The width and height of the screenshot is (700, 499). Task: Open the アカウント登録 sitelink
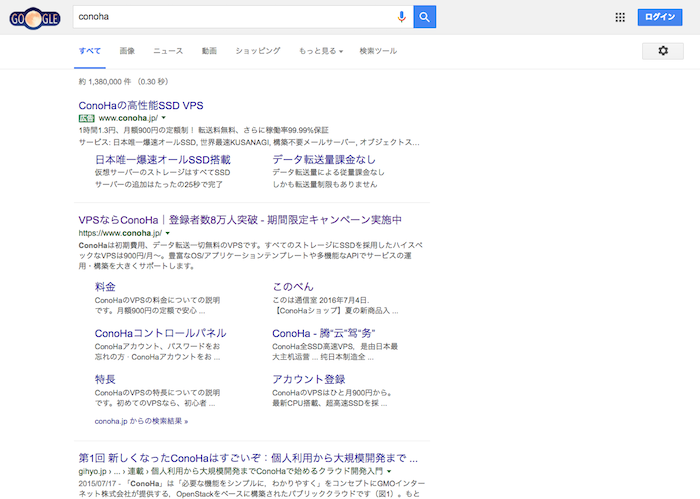click(309, 379)
